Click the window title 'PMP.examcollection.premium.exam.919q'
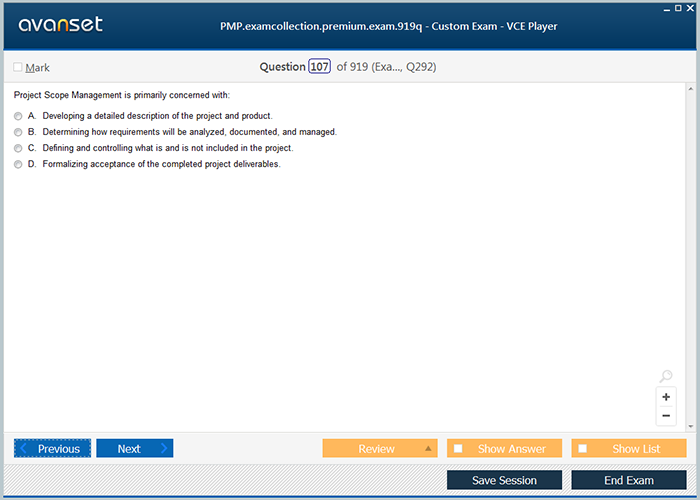 pyautogui.click(x=321, y=26)
